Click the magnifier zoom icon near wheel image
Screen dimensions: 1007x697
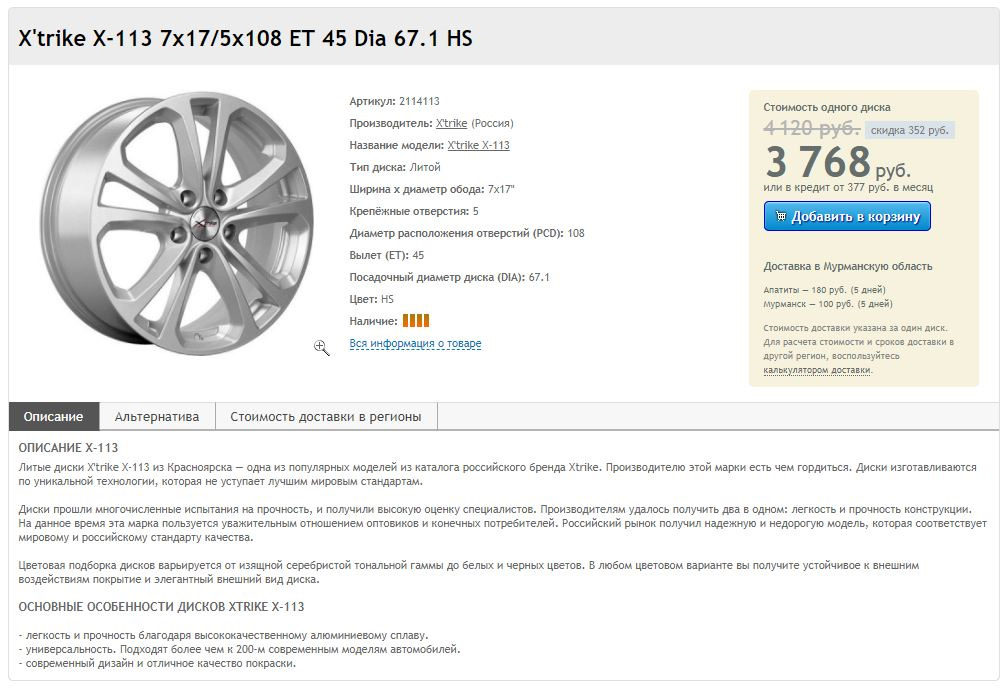pos(322,347)
